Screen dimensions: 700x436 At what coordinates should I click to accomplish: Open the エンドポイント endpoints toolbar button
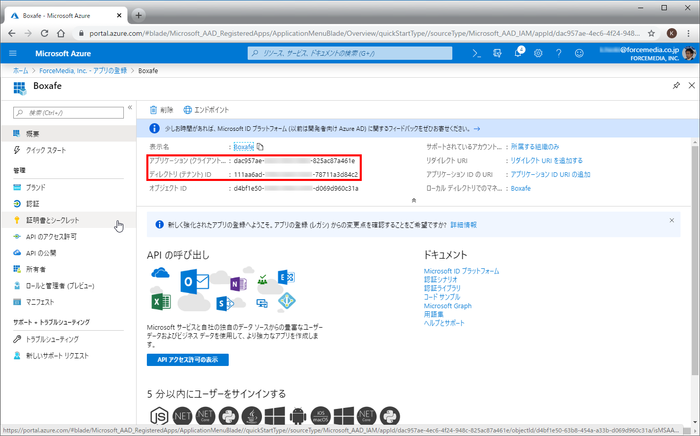206,110
